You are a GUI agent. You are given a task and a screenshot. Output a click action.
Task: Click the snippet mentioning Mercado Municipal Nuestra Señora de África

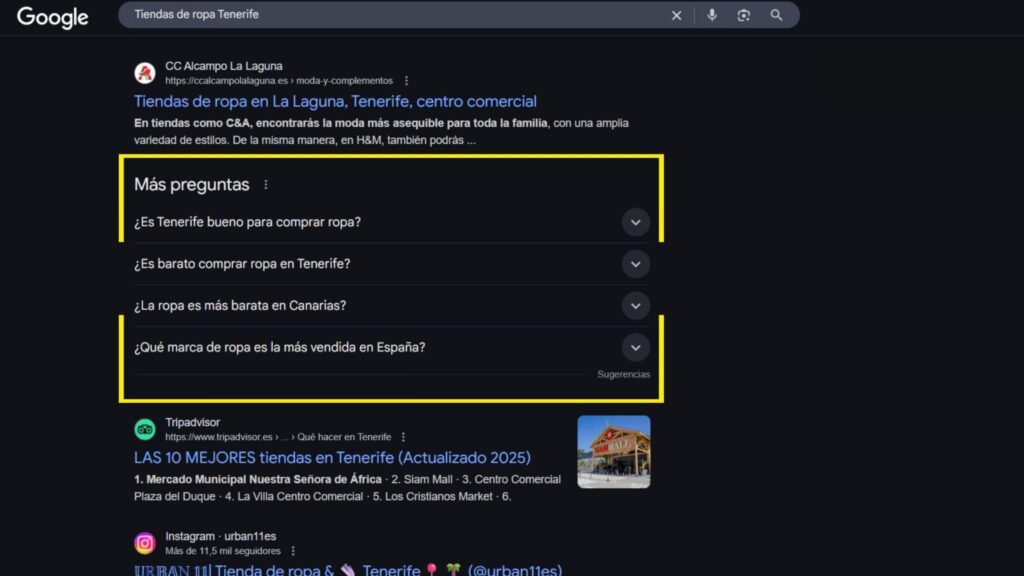347,488
